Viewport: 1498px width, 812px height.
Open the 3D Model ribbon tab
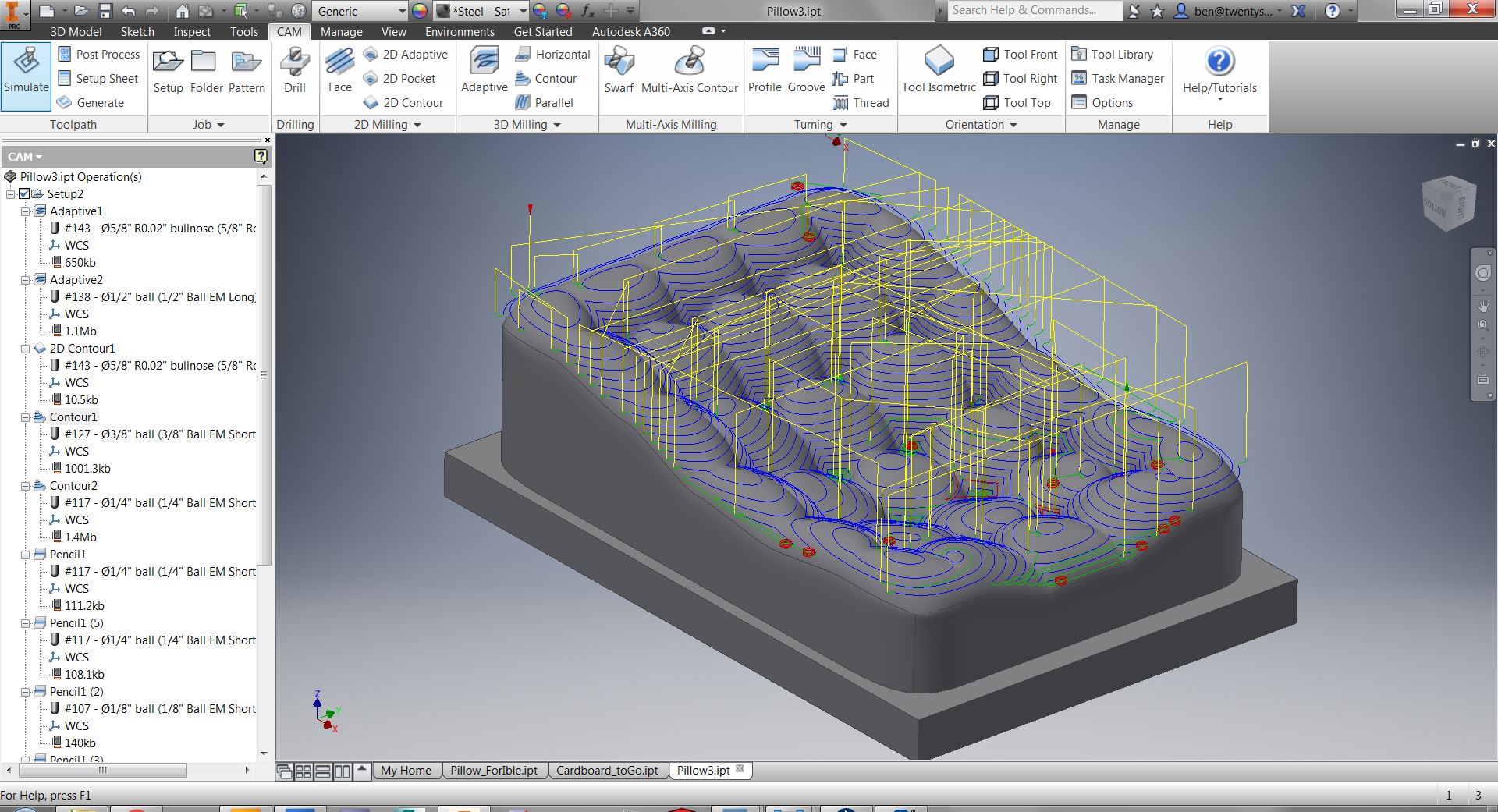[x=76, y=32]
